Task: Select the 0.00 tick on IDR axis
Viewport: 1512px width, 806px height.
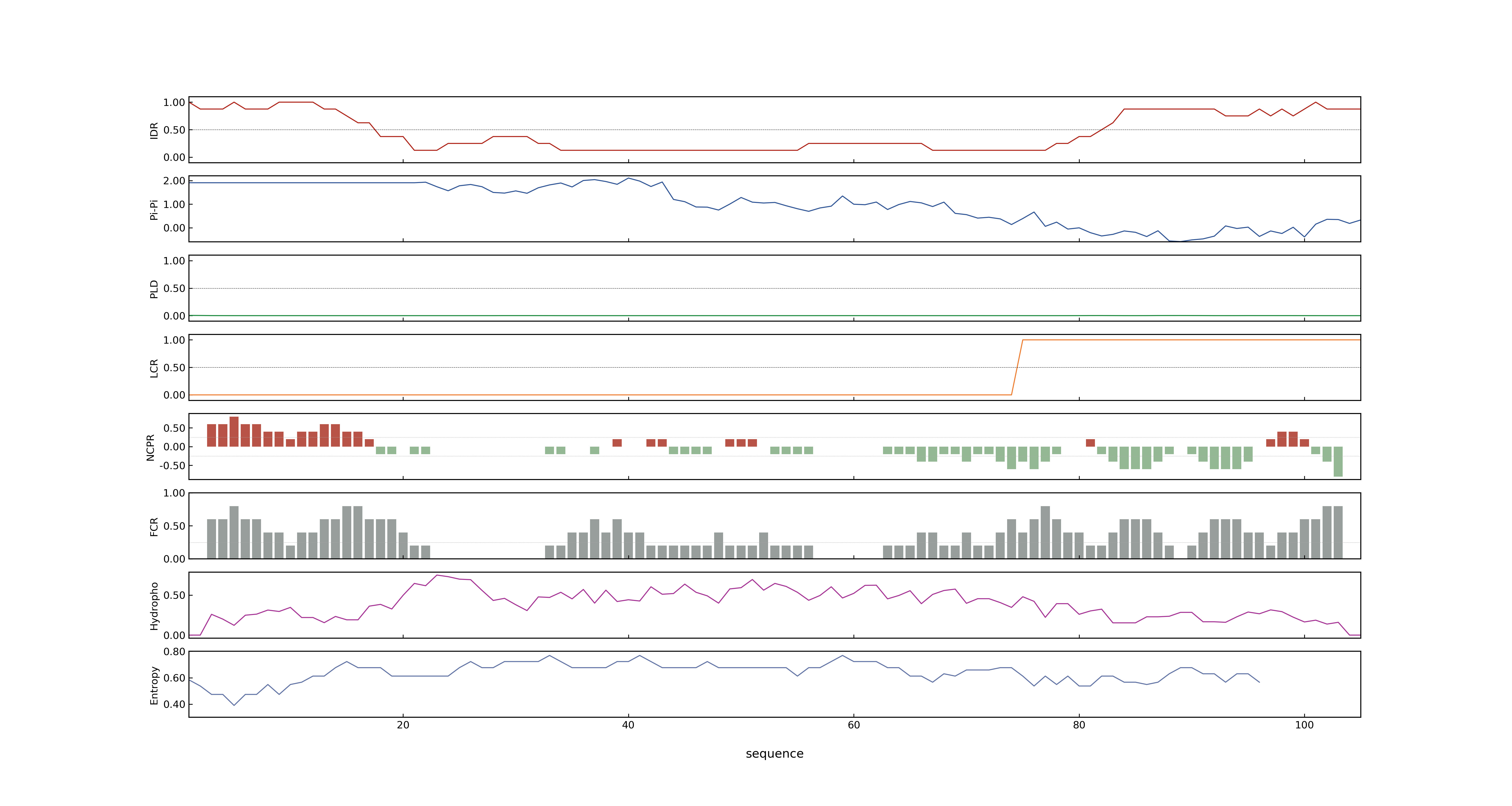Action: [x=174, y=157]
